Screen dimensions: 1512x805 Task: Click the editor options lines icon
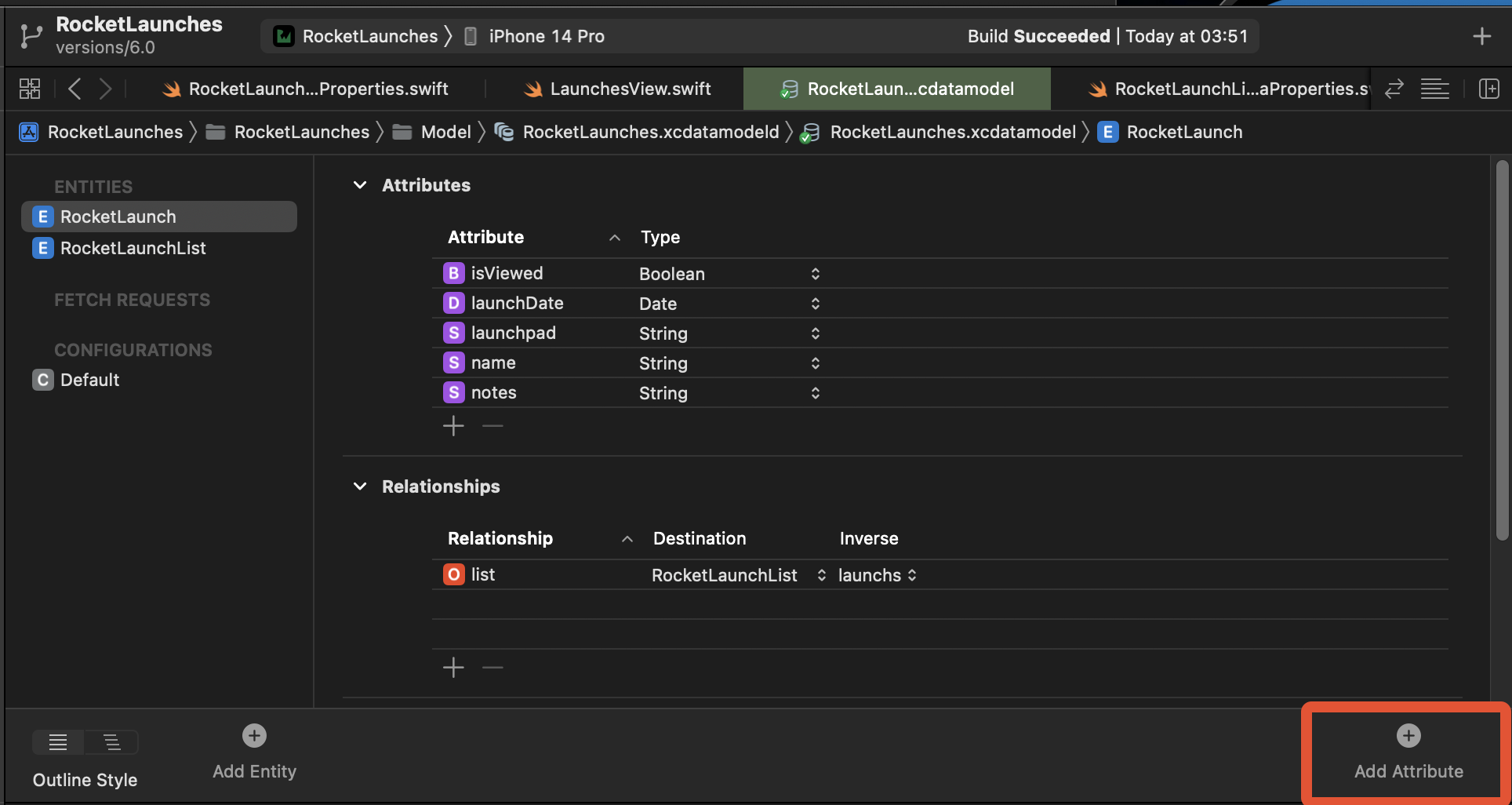(1434, 89)
